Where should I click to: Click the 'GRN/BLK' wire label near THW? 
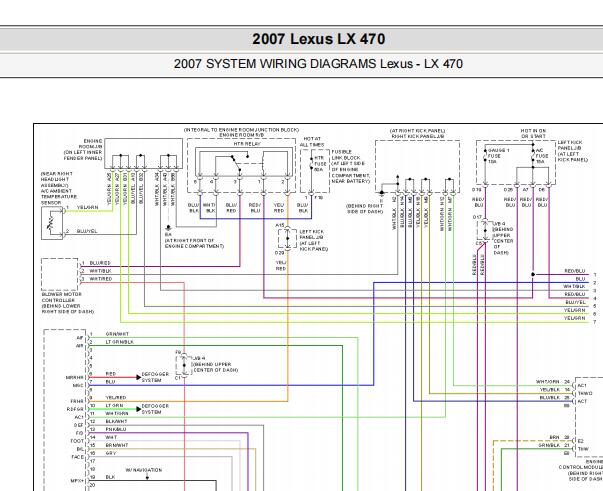pos(548,445)
